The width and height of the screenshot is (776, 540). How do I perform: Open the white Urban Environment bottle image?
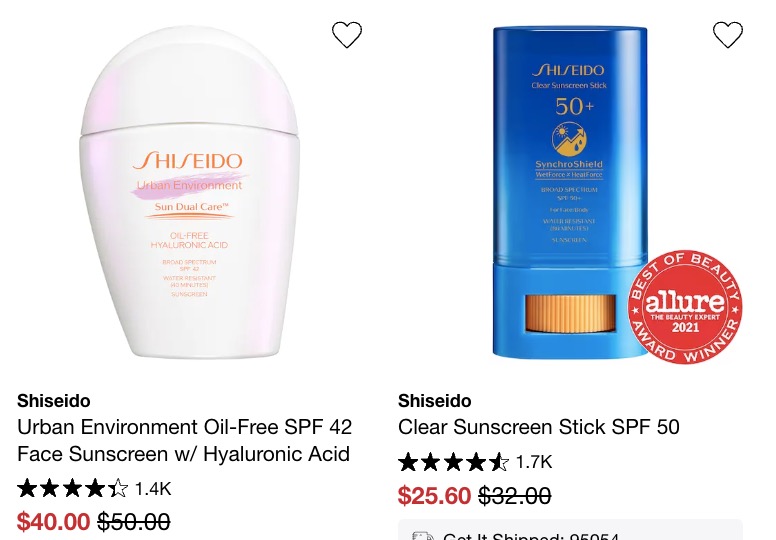[190, 192]
